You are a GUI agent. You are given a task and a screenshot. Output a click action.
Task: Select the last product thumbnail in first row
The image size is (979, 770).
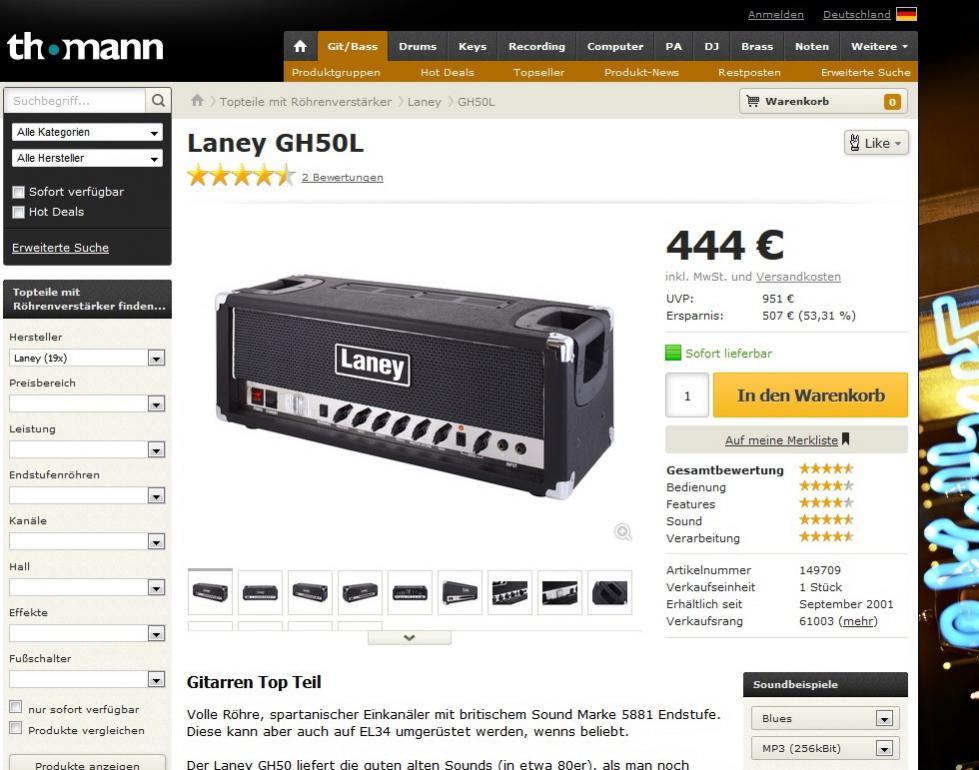pos(609,592)
